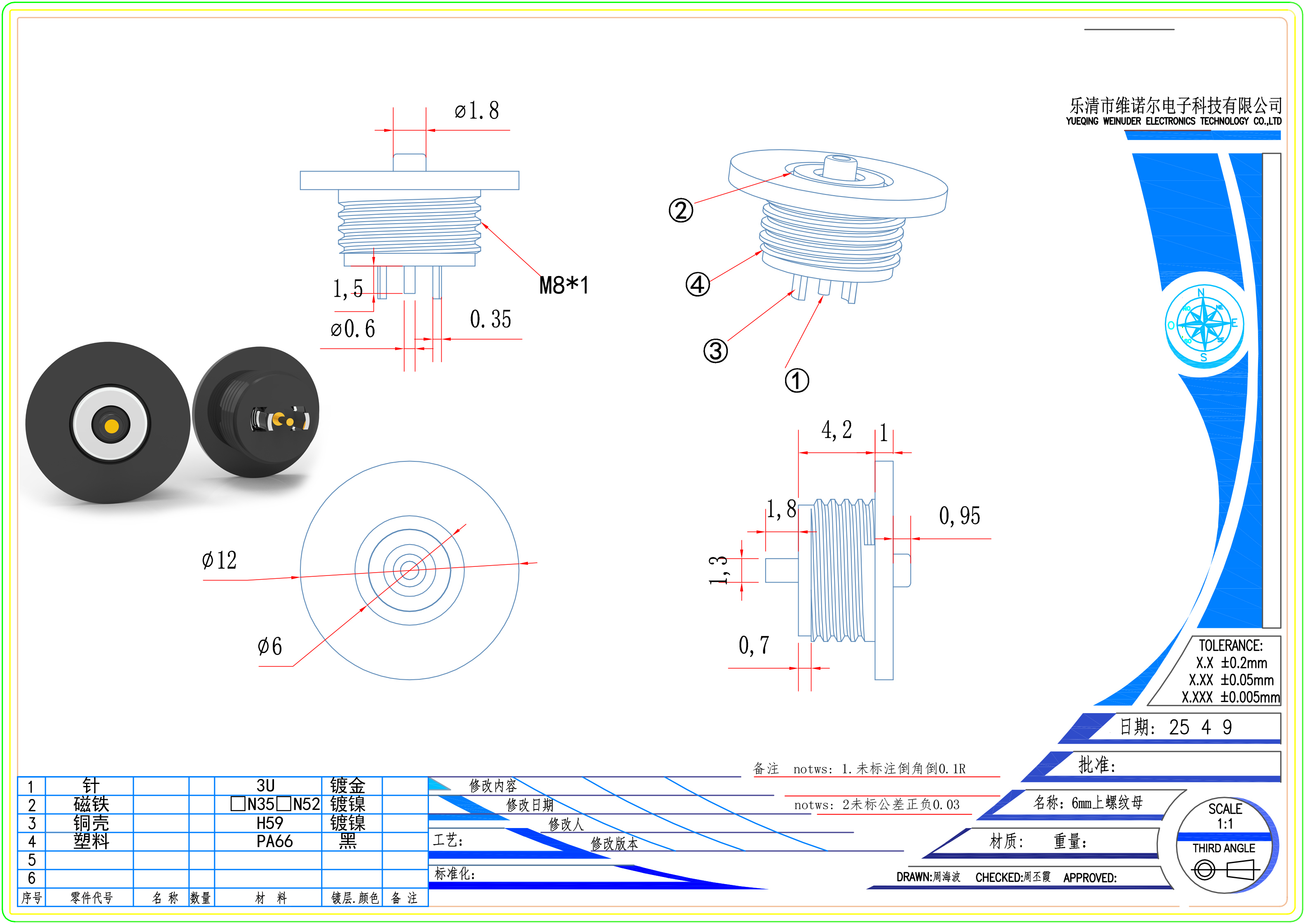Screen dimensions: 1305x924
Task: Select the M8*1 thread callout
Action: [564, 285]
